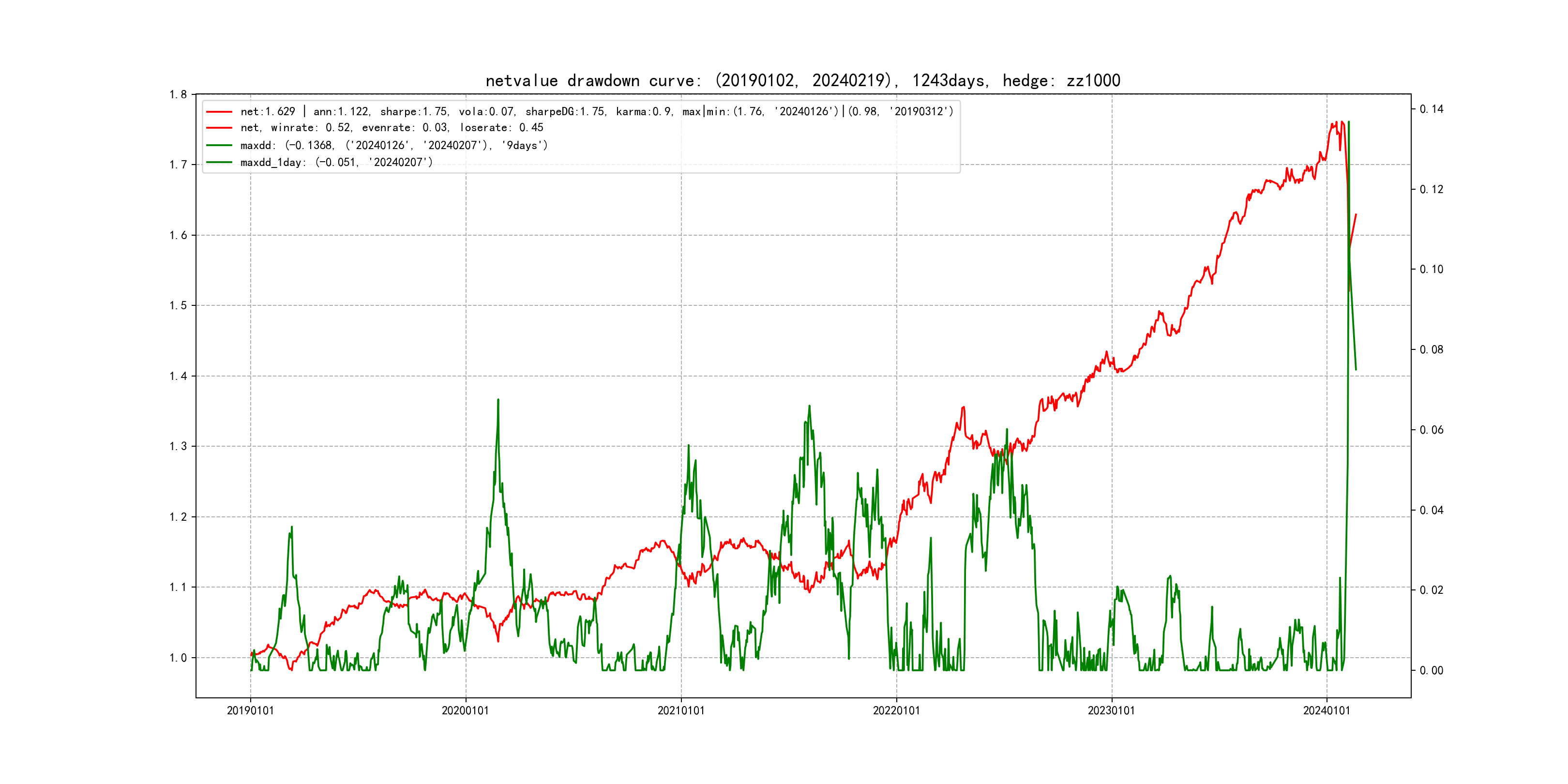Viewport: 1568px width, 784px height.
Task: Click the maxdd legend text with 9days
Action: click(x=394, y=146)
